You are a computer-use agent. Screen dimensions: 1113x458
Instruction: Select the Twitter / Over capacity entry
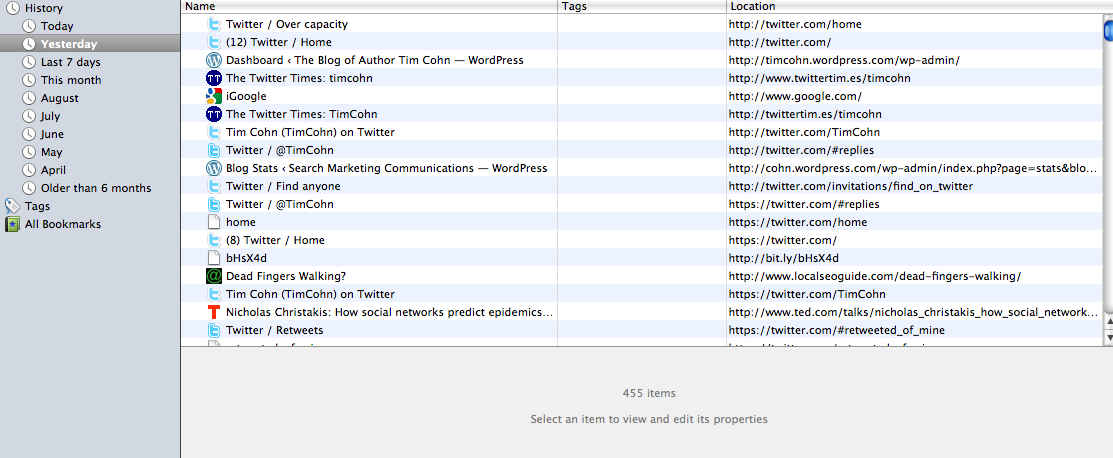287,24
